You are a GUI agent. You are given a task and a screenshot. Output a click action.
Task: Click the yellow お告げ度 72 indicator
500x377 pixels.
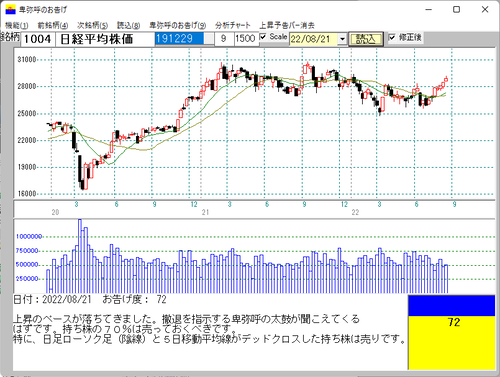coord(452,342)
